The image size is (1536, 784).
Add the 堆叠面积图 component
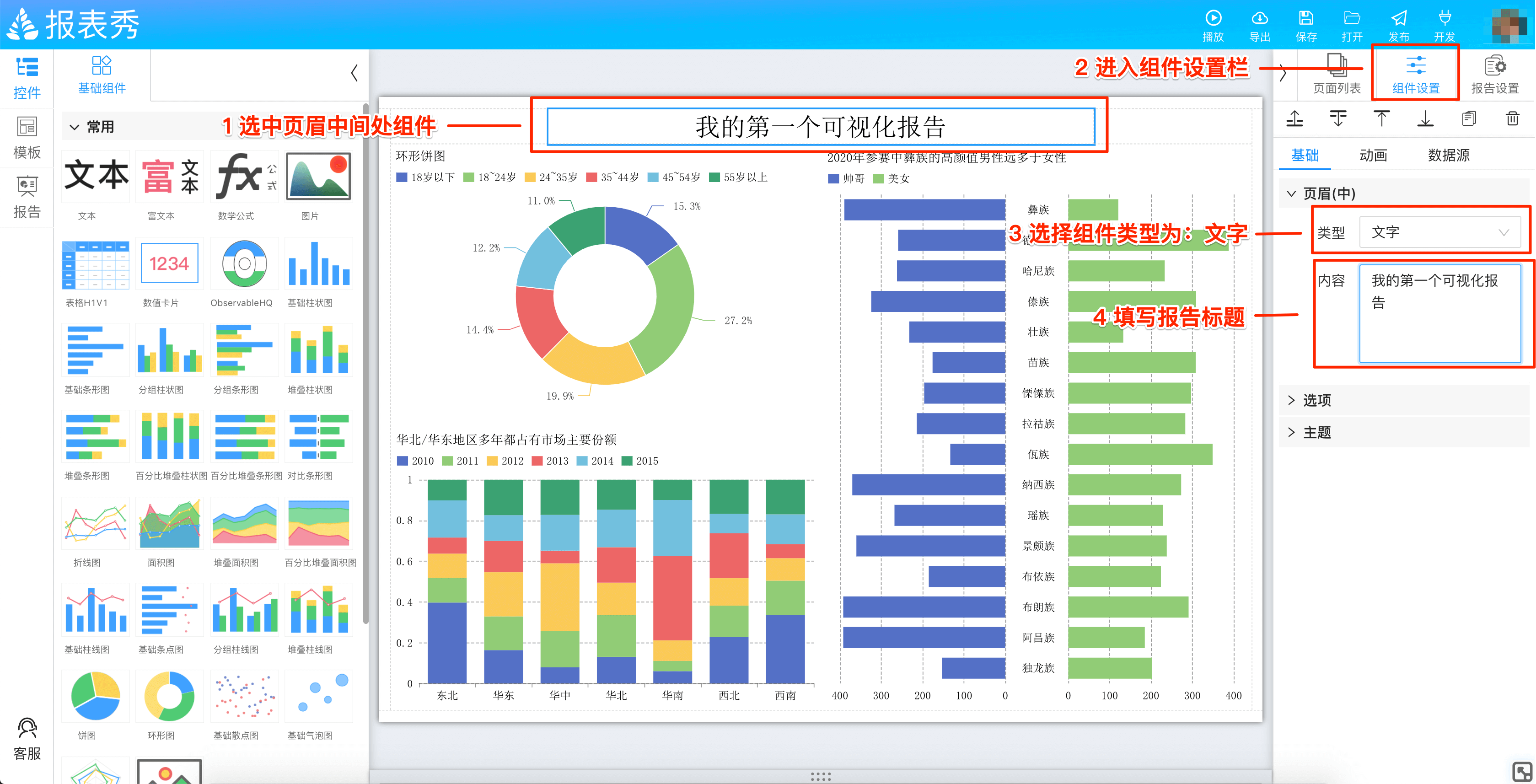(244, 524)
